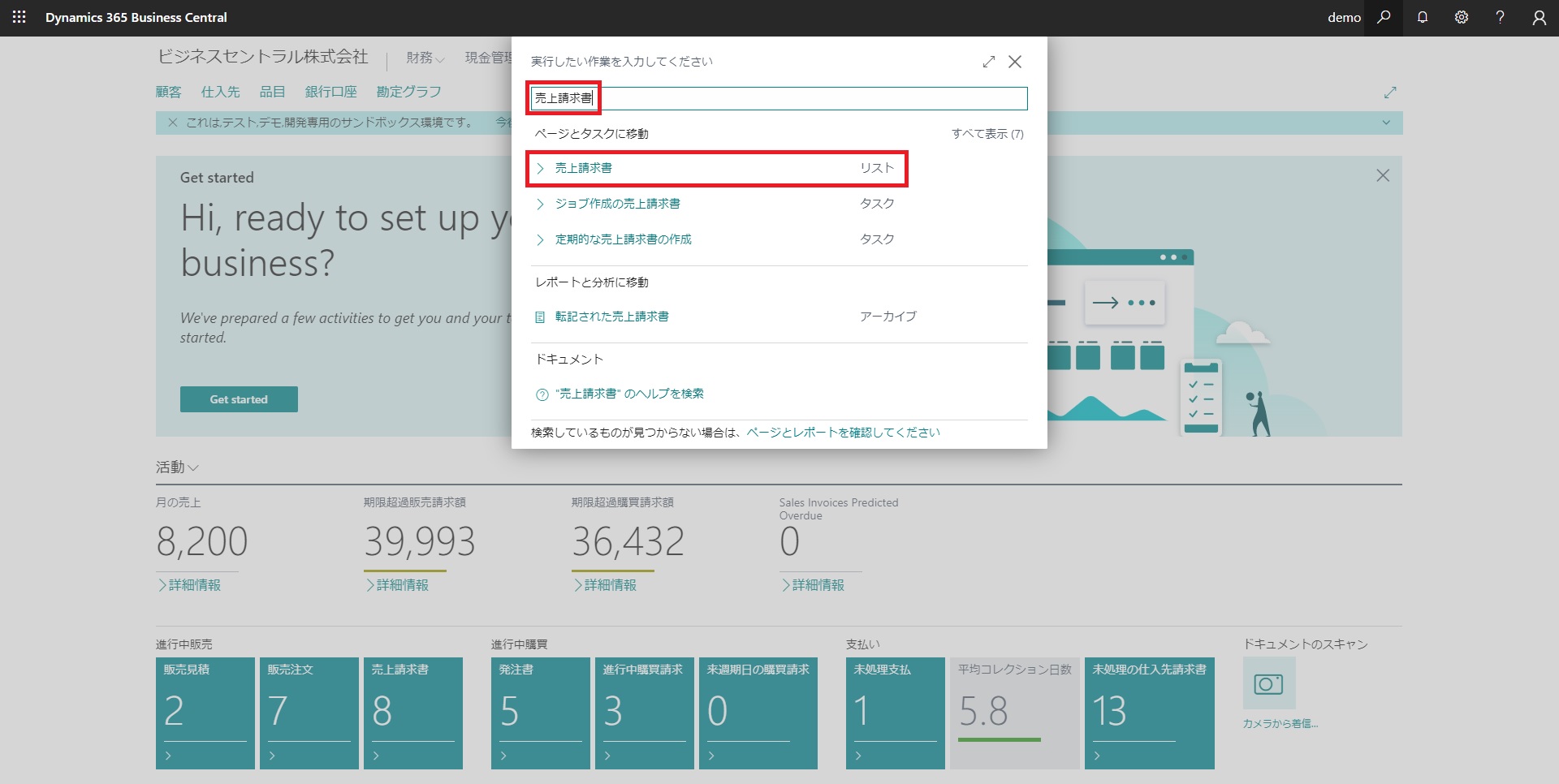1559x784 pixels.
Task: Expand the search dialog with arrow icon
Action: (988, 62)
